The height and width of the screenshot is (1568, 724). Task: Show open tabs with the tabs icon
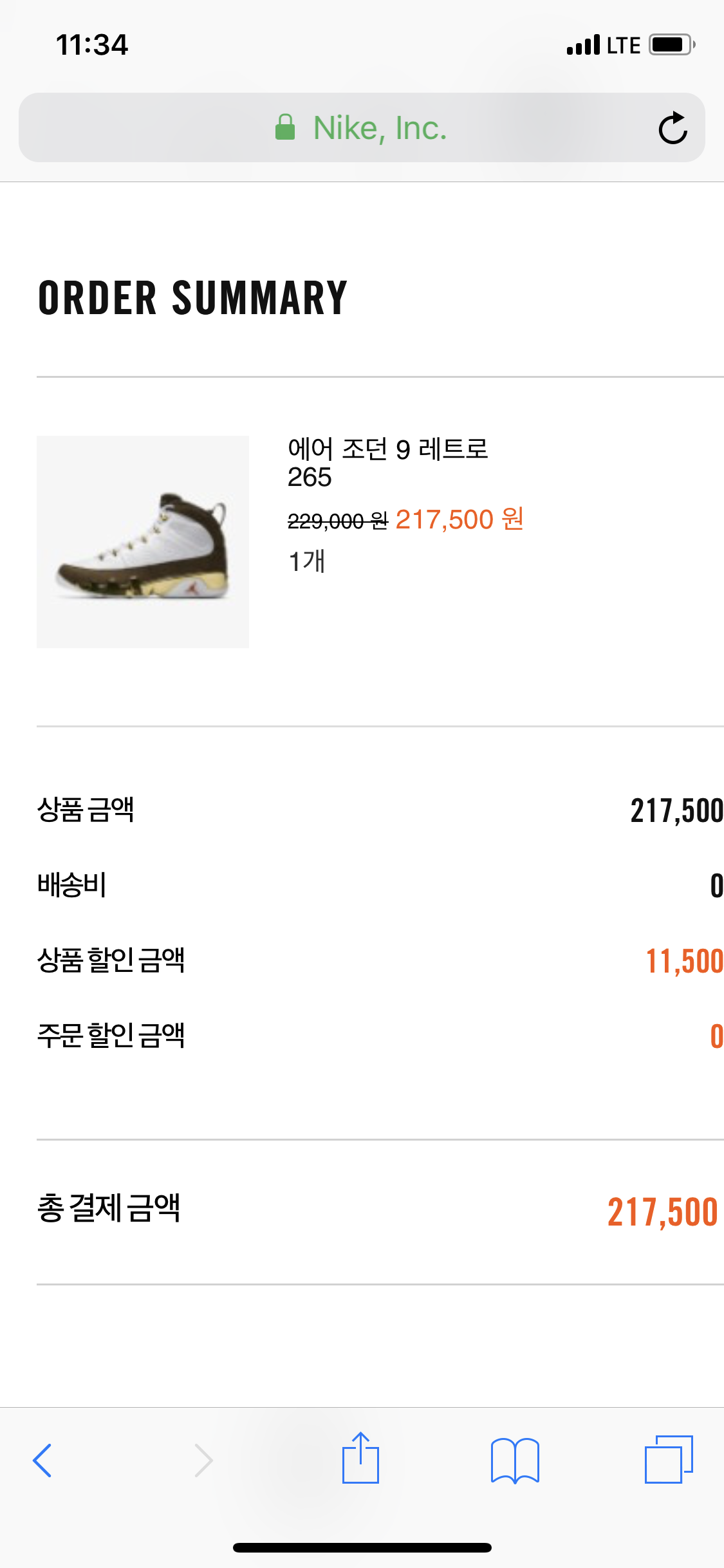click(669, 1459)
